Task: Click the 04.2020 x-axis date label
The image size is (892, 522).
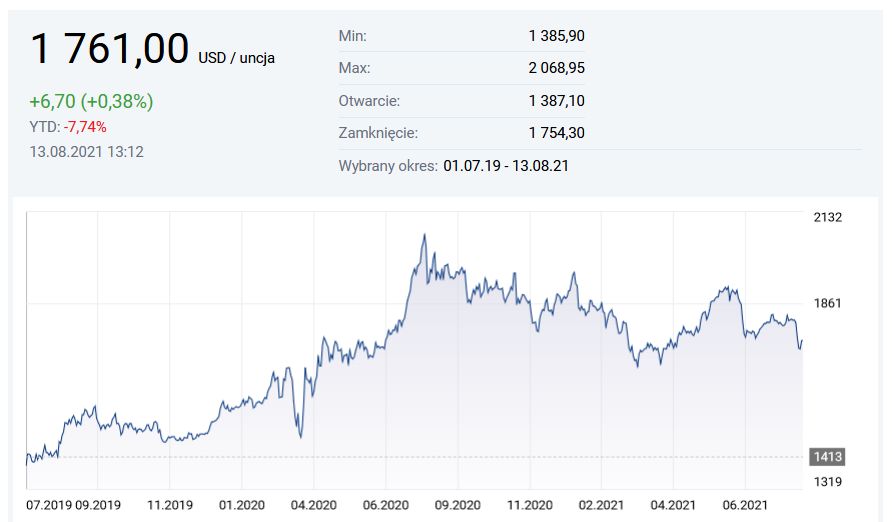Action: (x=312, y=504)
